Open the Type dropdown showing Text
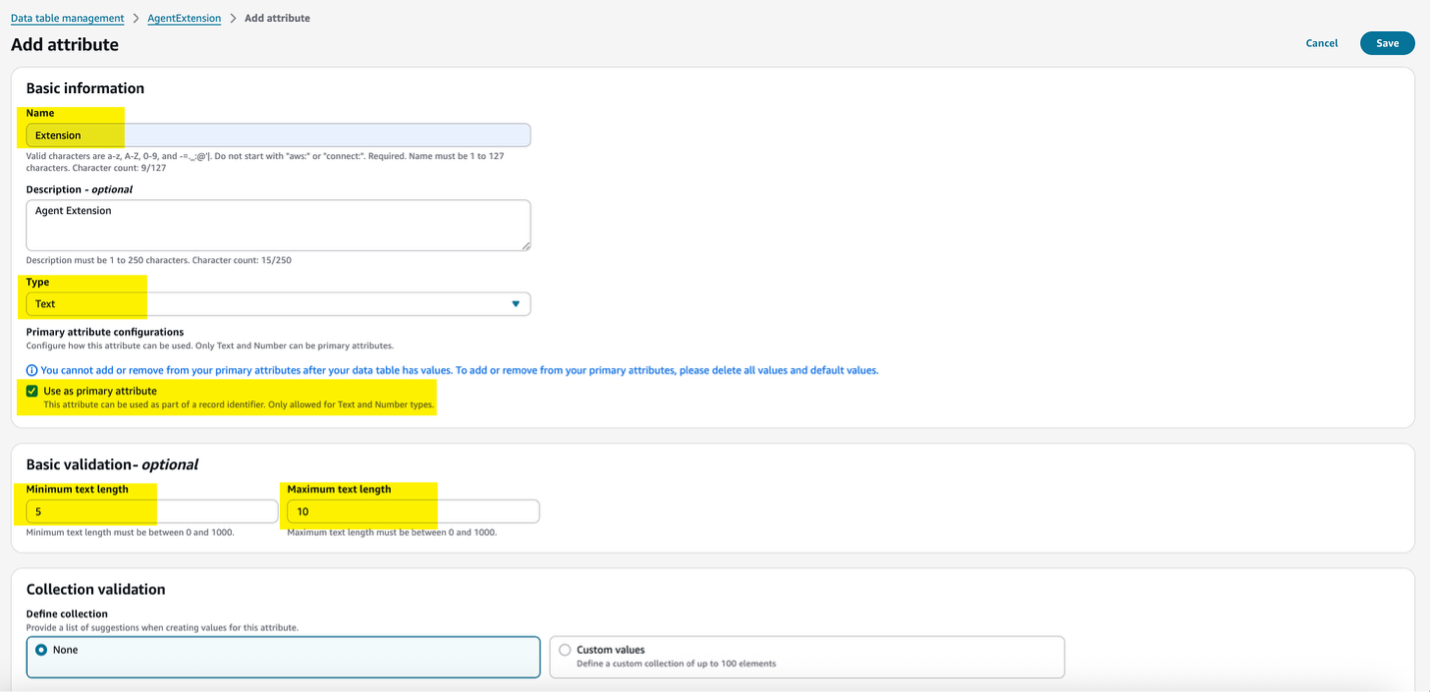 278,304
